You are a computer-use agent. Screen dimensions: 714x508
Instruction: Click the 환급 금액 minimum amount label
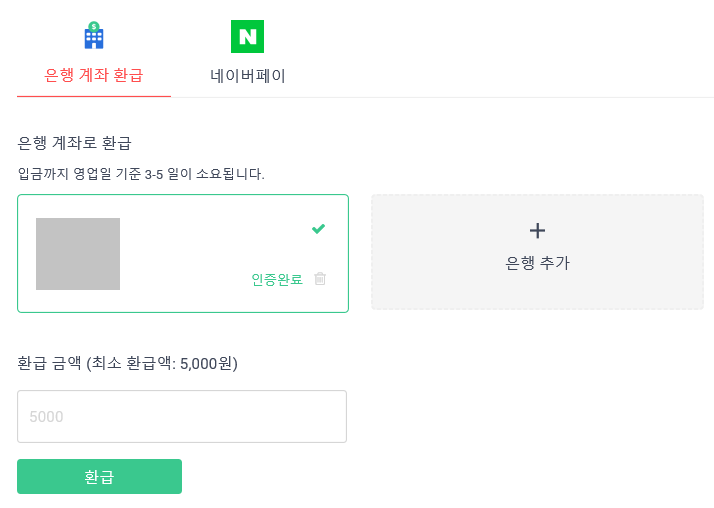(x=128, y=363)
